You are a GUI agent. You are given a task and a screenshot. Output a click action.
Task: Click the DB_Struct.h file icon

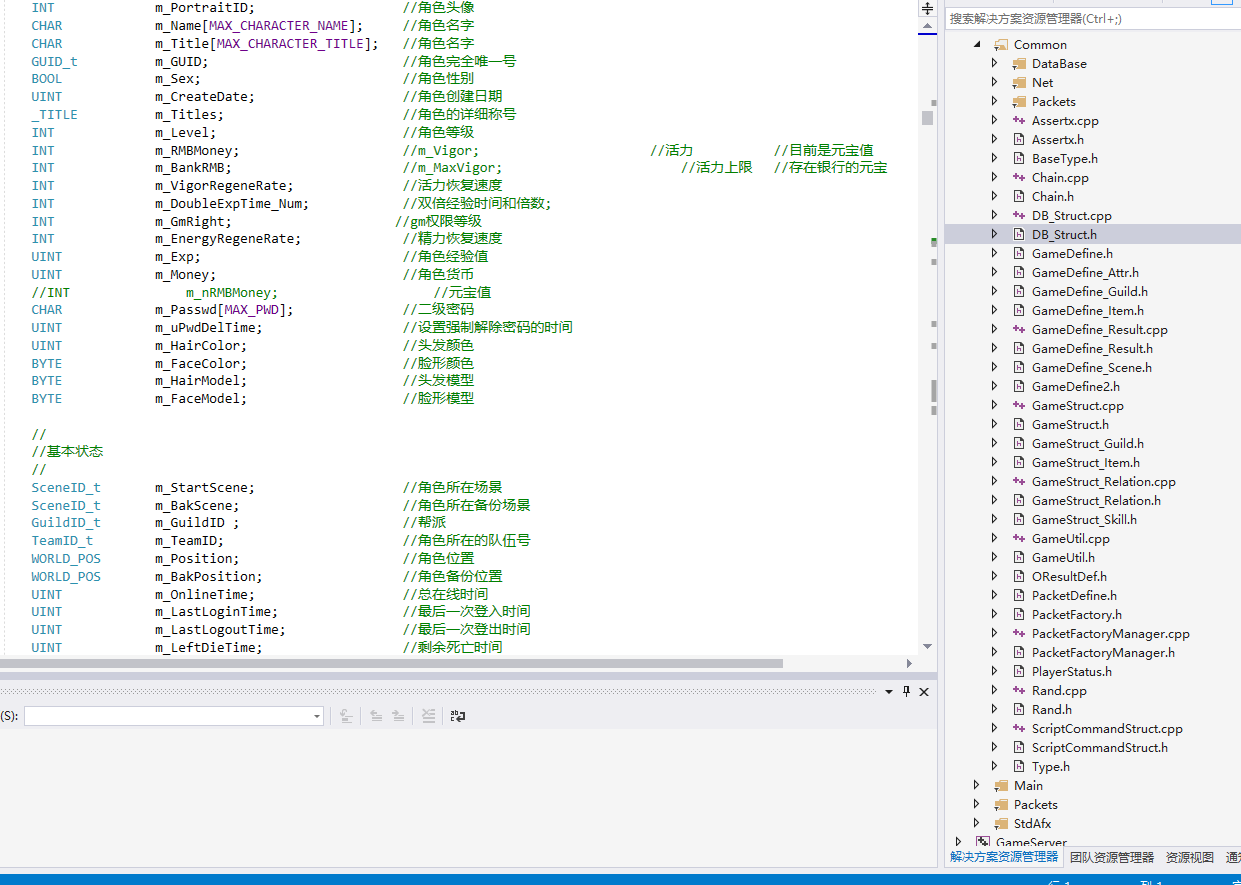(1019, 234)
